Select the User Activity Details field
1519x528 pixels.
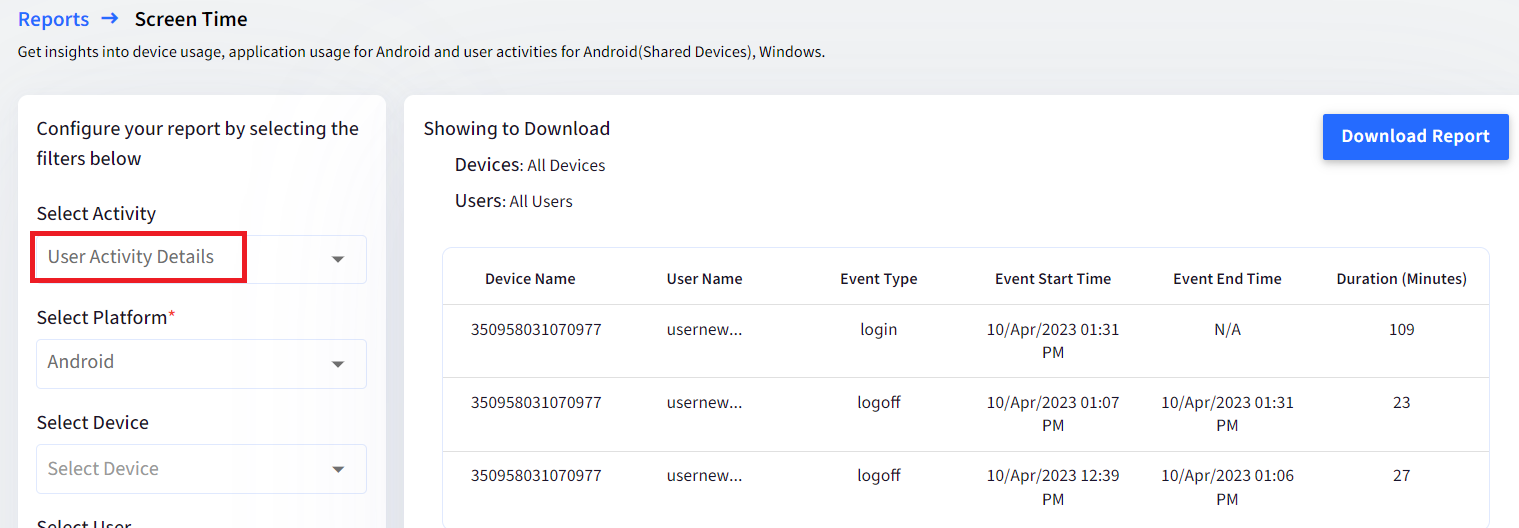201,259
